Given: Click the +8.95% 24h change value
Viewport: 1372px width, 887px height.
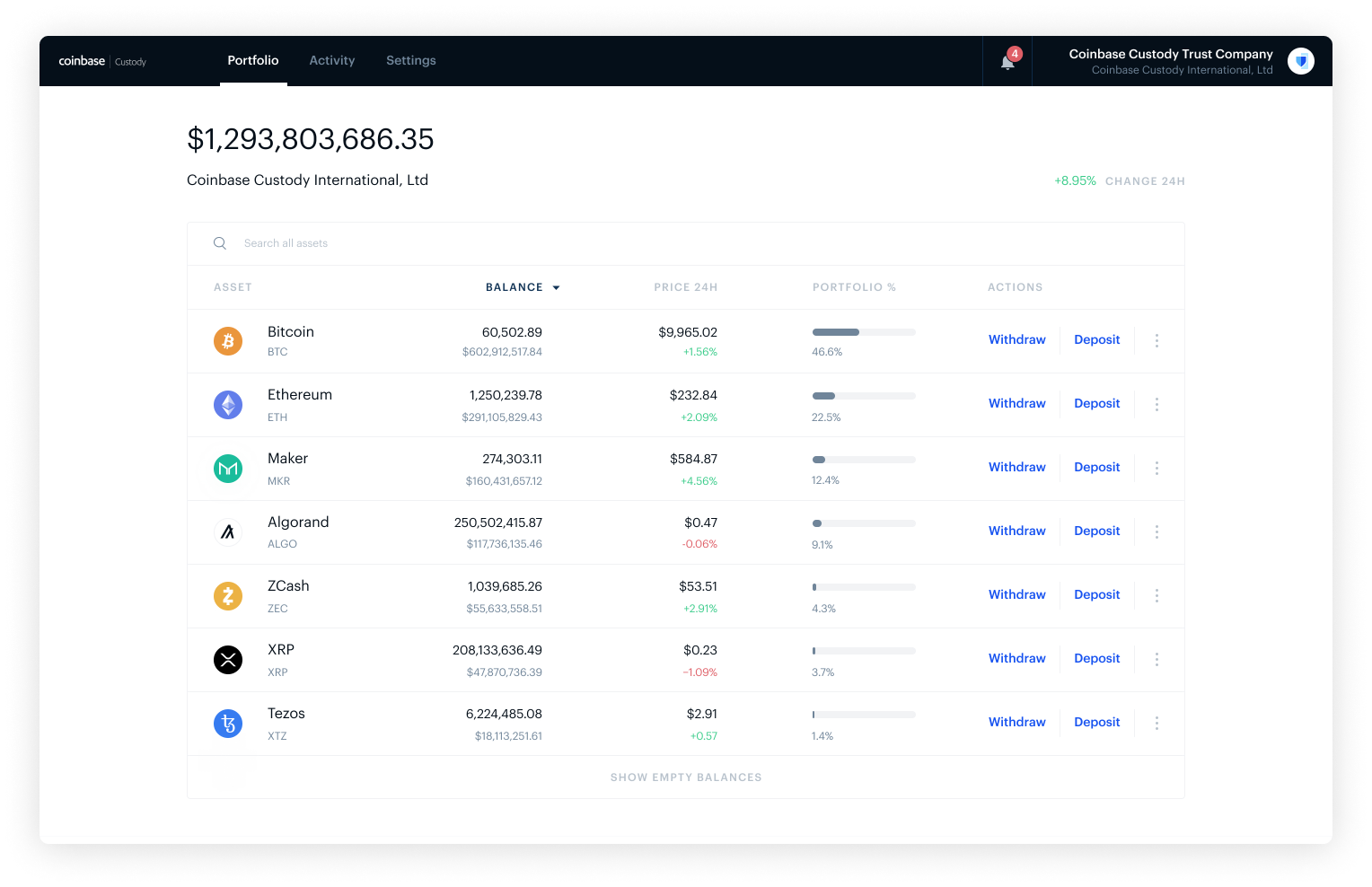Looking at the screenshot, I should coord(1076,180).
